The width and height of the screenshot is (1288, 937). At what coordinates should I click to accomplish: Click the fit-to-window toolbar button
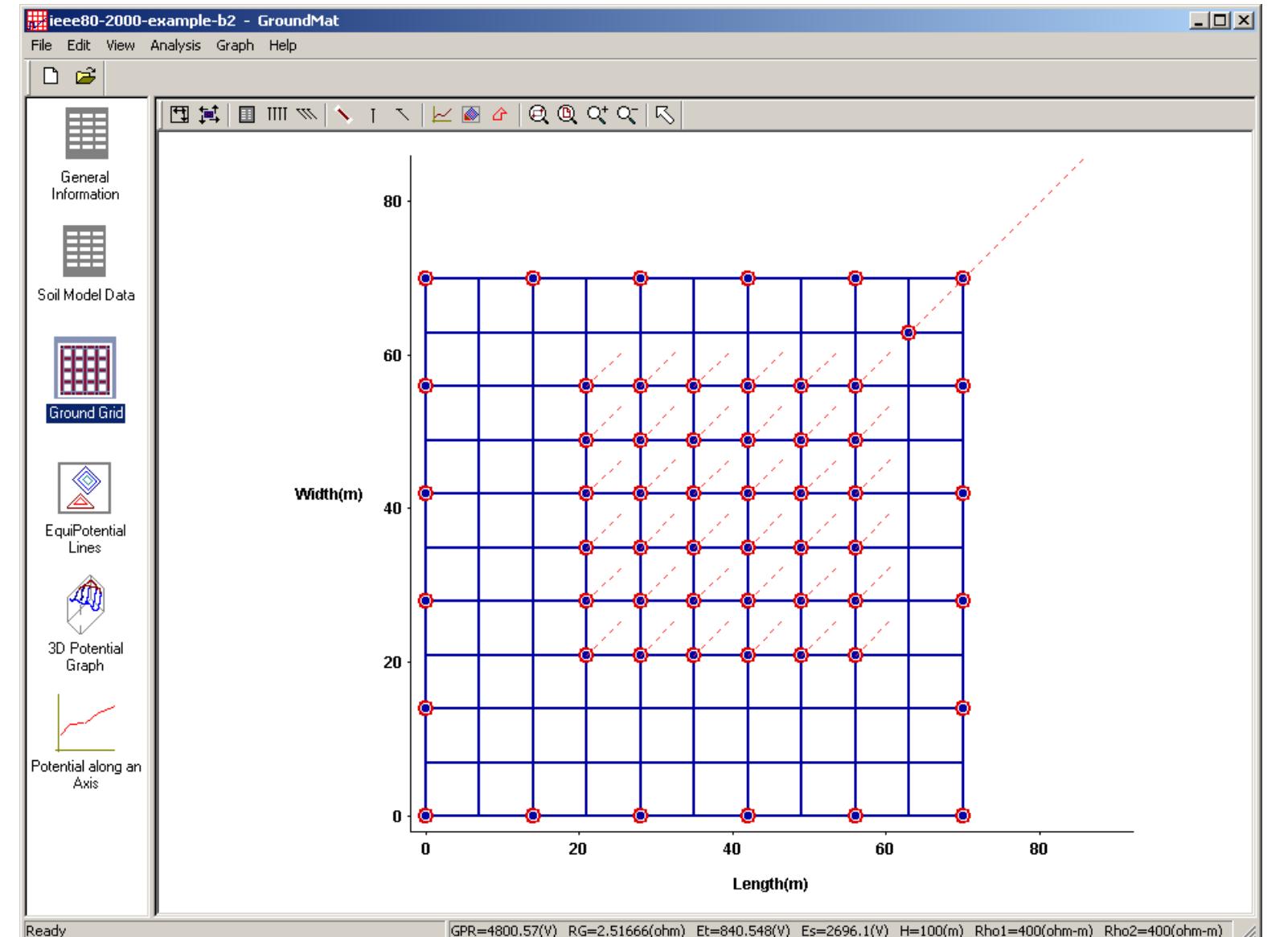[178, 114]
